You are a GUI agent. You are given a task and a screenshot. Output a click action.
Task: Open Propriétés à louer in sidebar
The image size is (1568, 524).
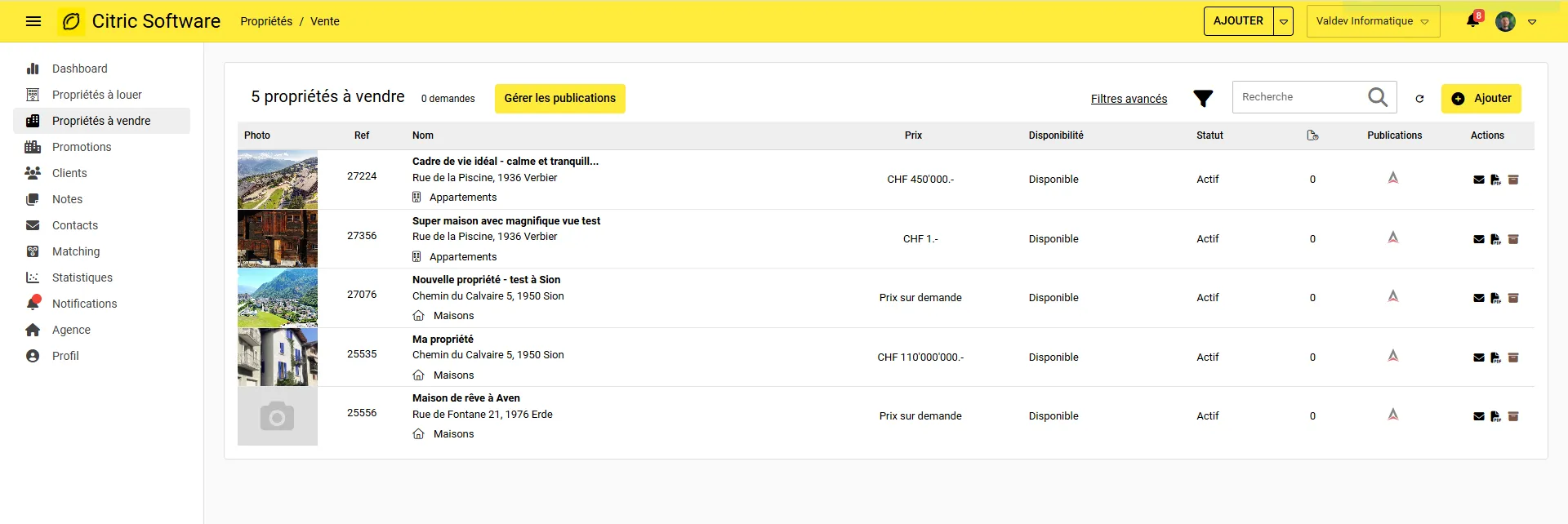click(x=102, y=95)
